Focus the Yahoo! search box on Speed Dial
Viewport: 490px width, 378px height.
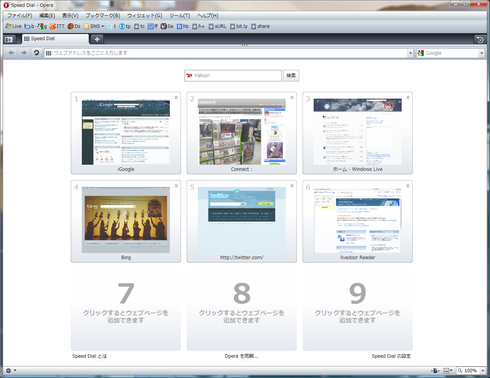[233, 76]
